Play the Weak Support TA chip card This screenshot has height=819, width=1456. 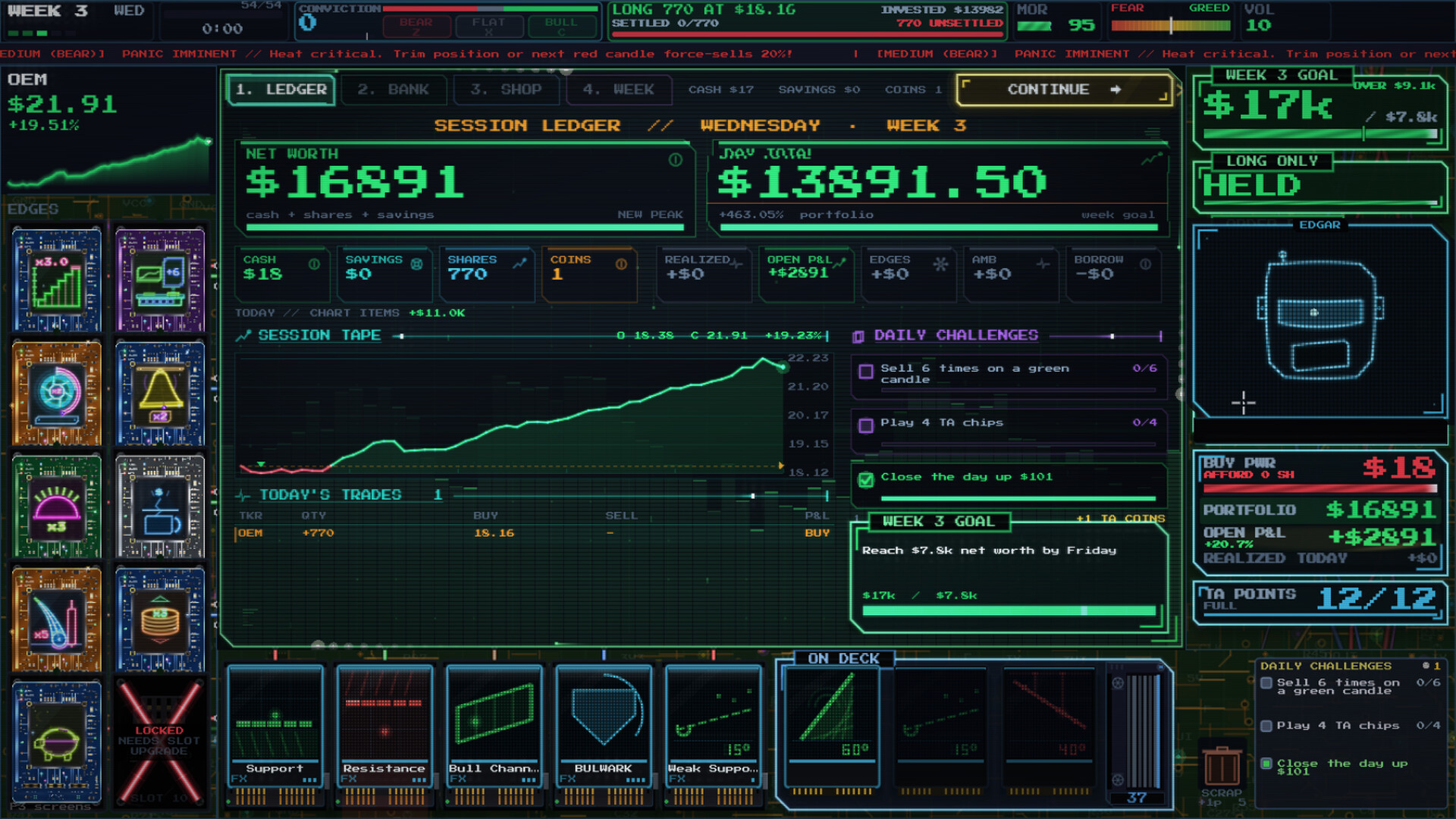(713, 736)
